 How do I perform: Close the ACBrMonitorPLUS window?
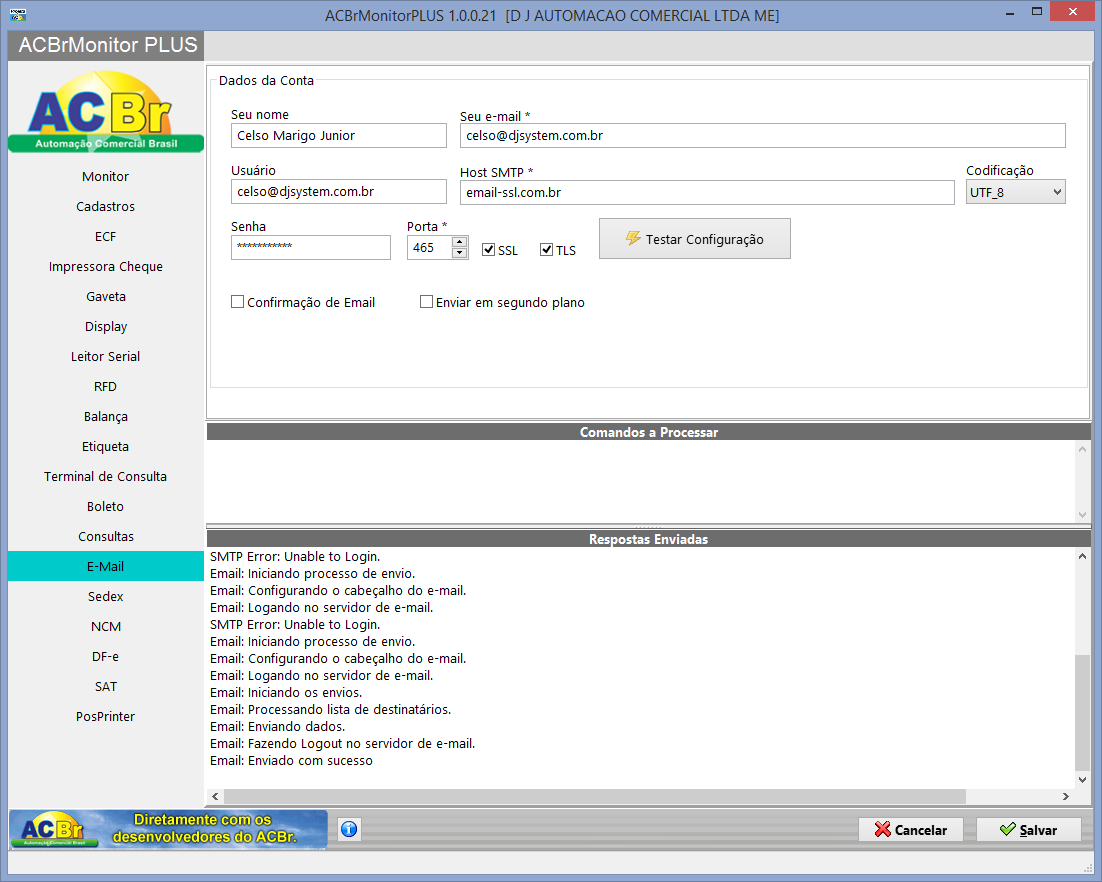point(1073,11)
